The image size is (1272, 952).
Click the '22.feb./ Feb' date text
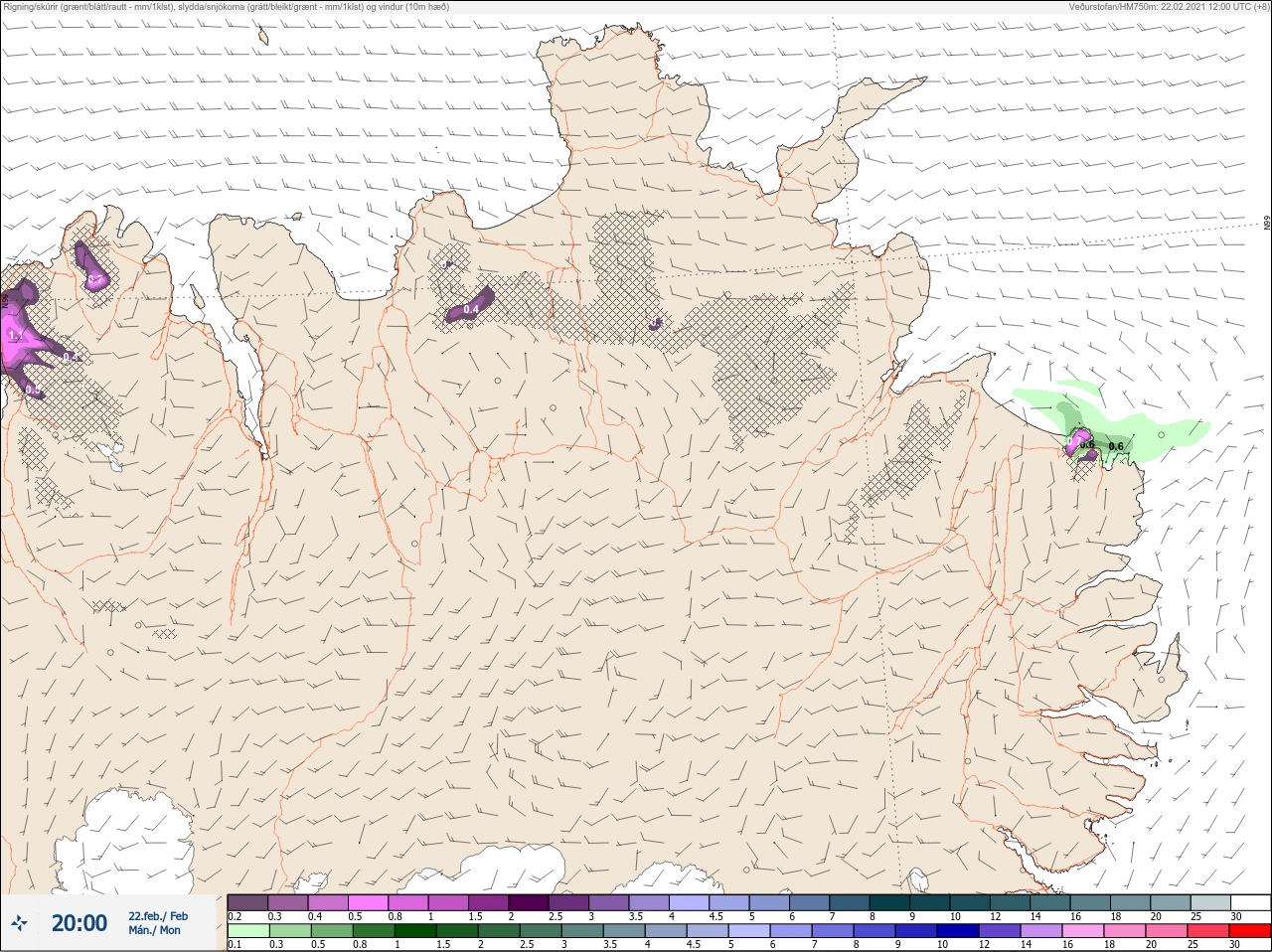click(158, 915)
